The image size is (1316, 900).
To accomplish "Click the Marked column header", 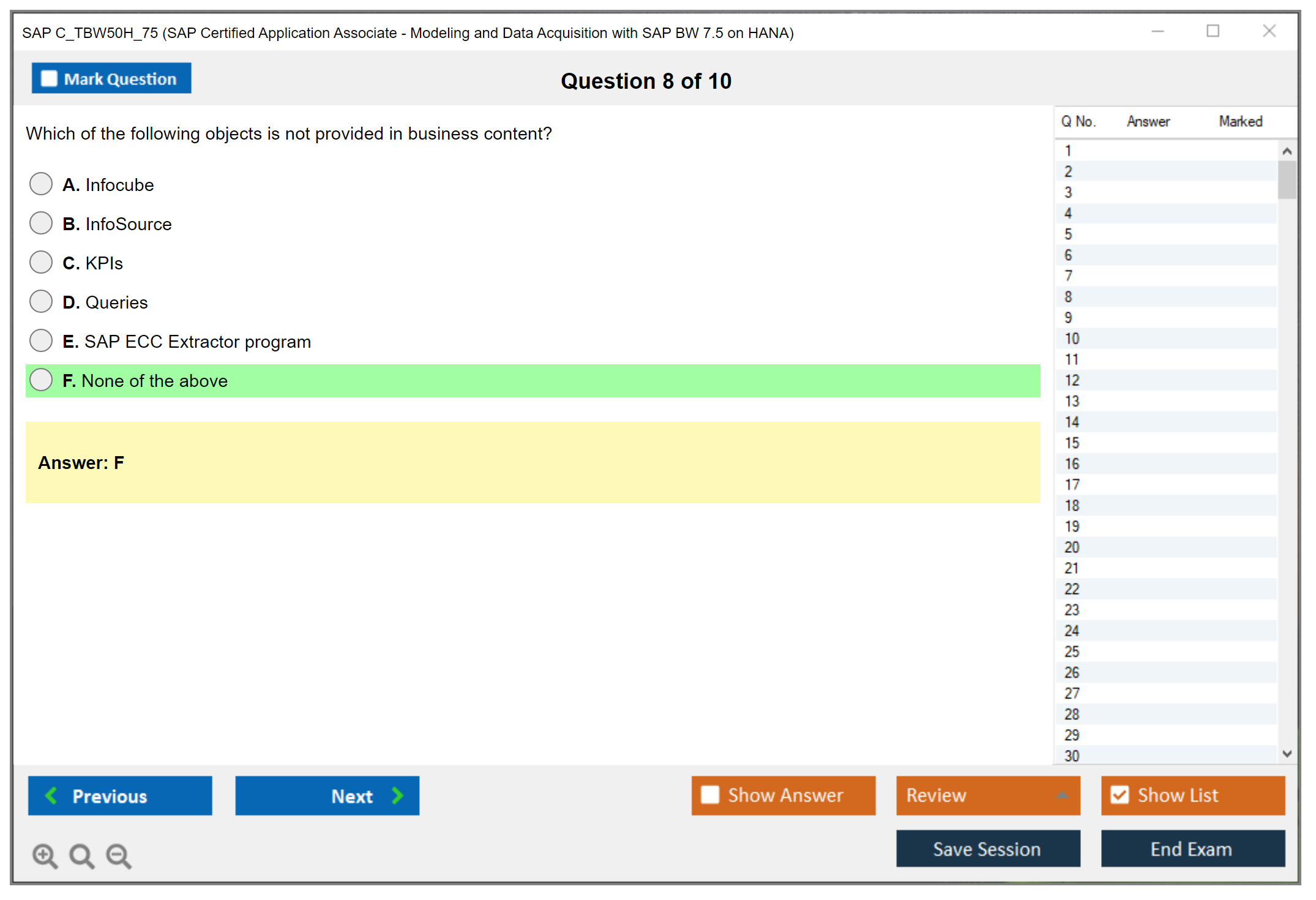I will coord(1240,121).
